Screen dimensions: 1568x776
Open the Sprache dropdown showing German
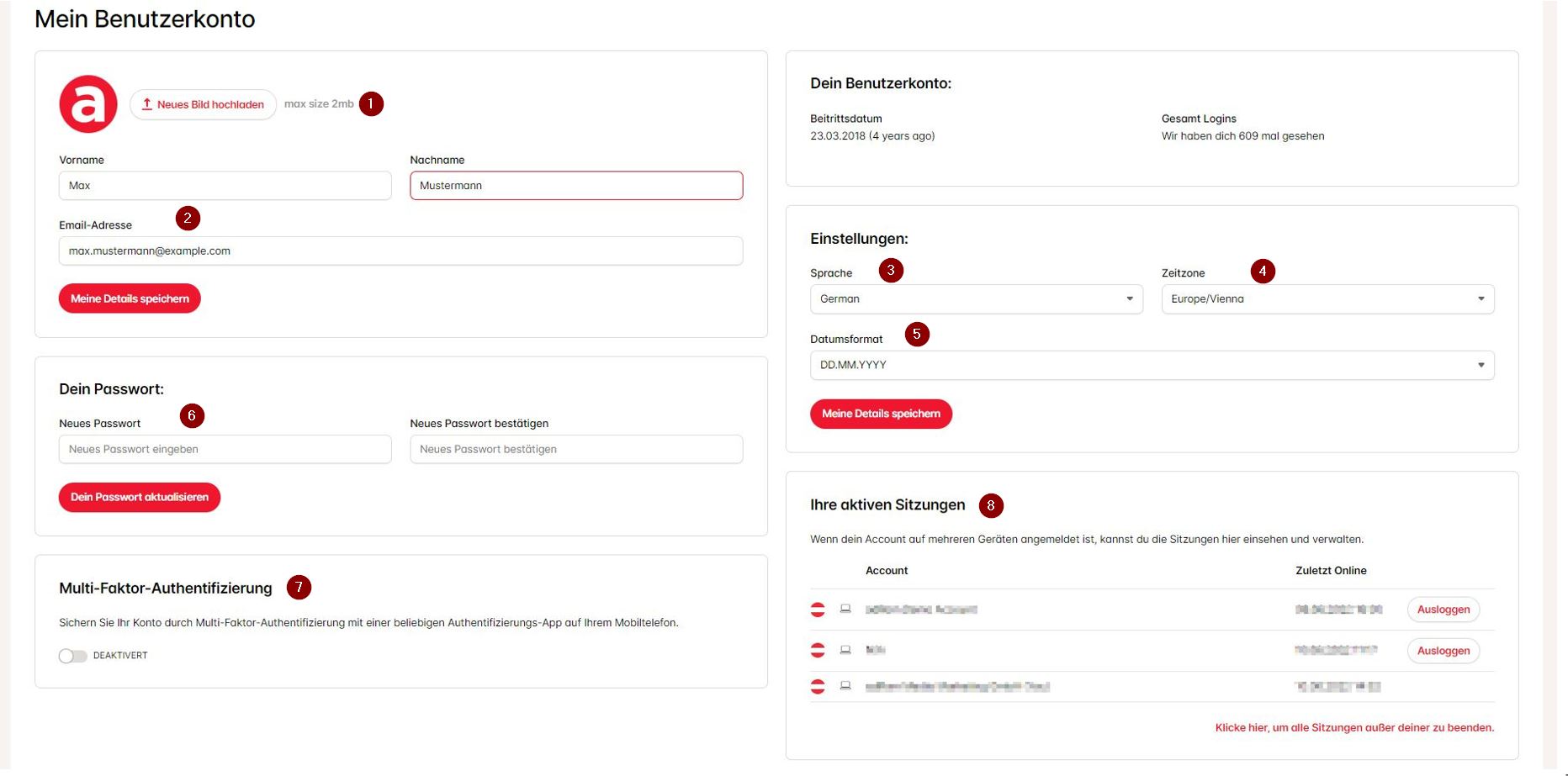click(x=977, y=299)
